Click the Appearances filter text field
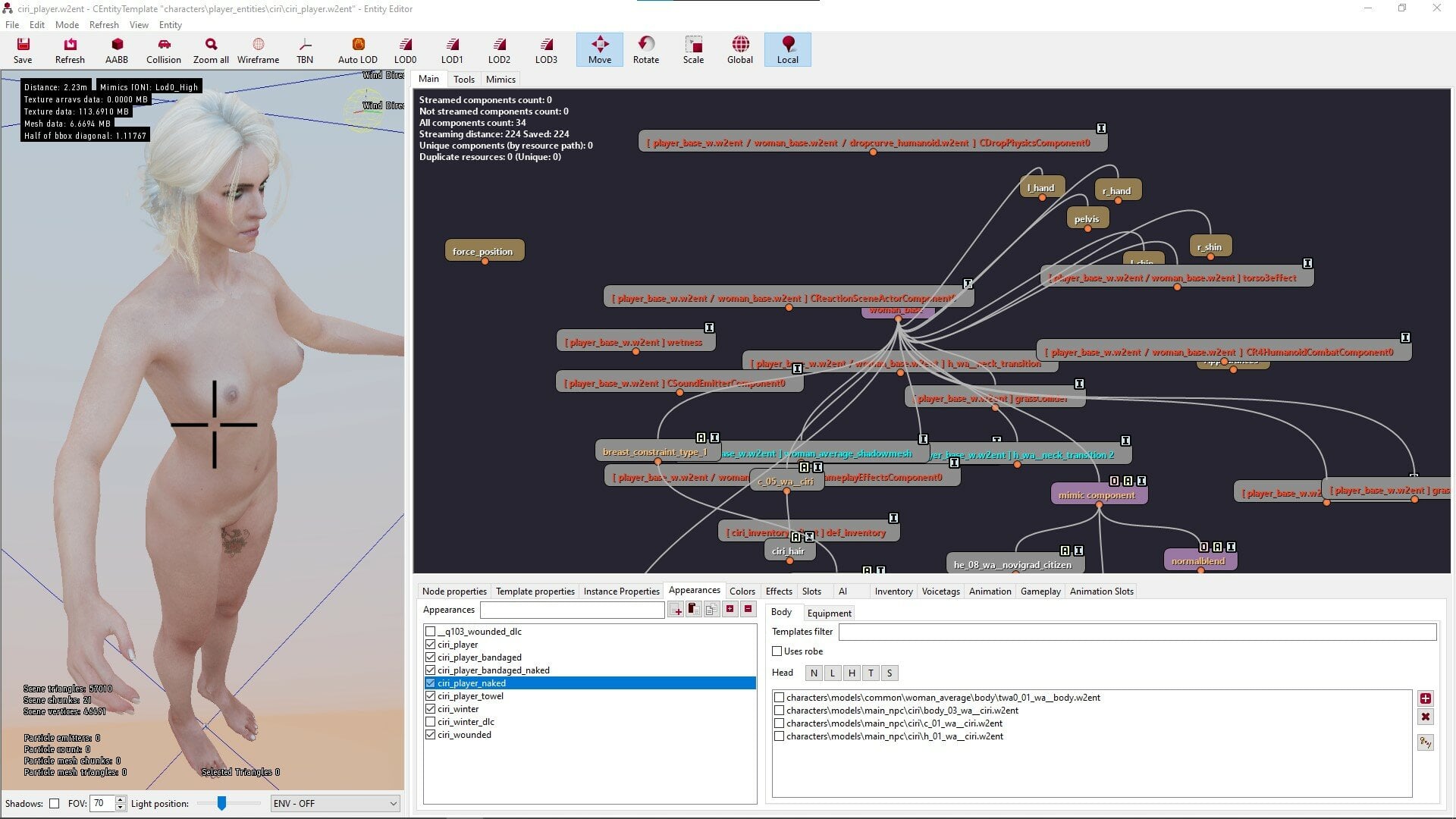This screenshot has height=819, width=1456. 573,609
